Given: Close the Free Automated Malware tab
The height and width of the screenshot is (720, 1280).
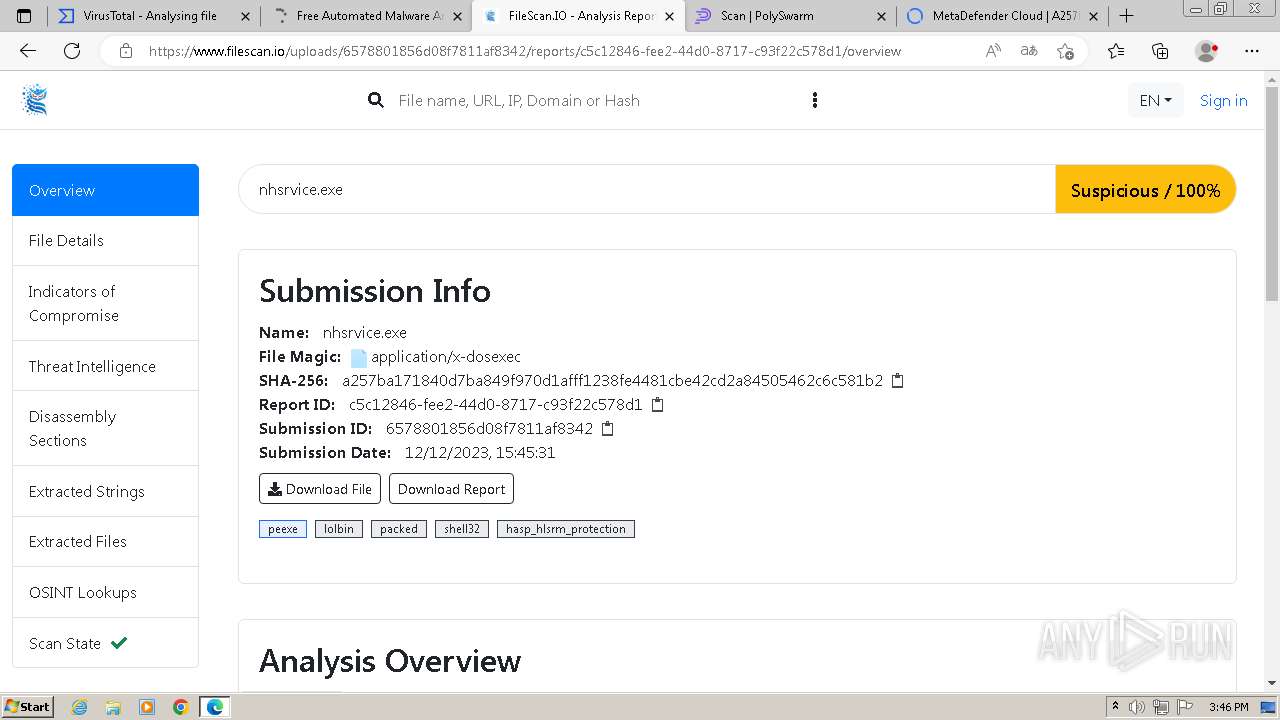Looking at the screenshot, I should coord(456,16).
